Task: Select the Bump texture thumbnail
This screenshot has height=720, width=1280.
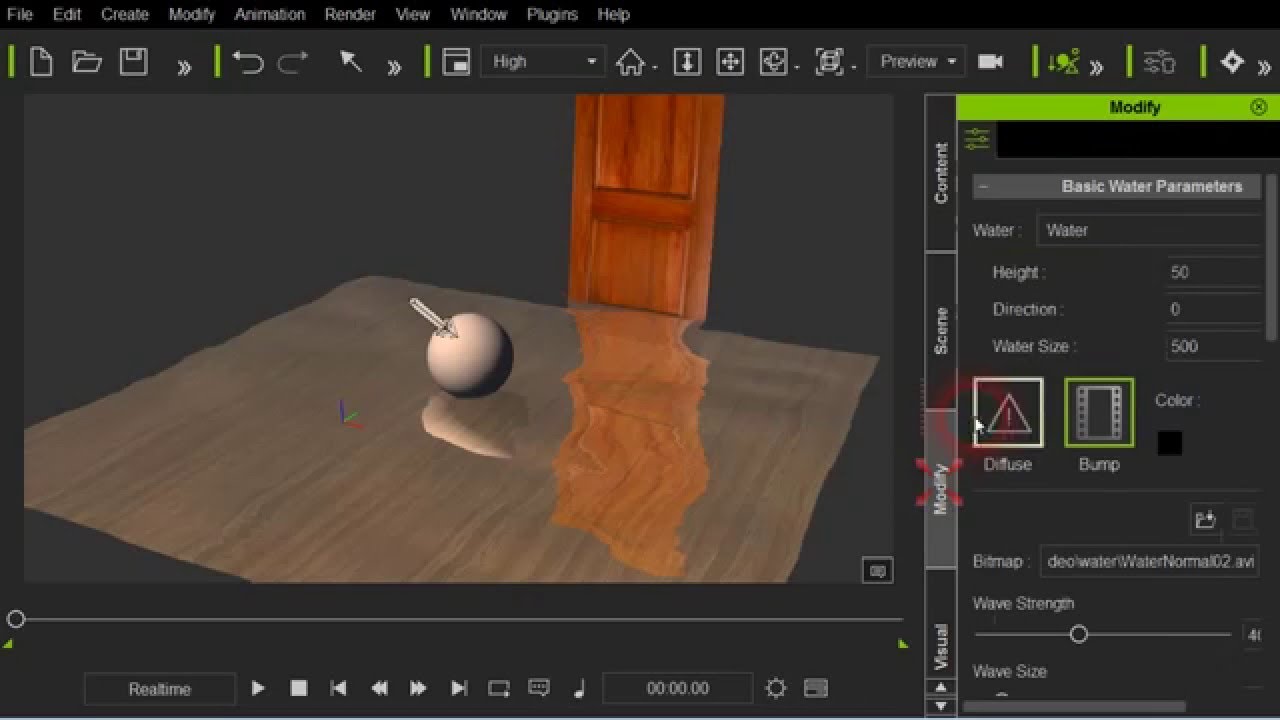Action: click(1099, 412)
